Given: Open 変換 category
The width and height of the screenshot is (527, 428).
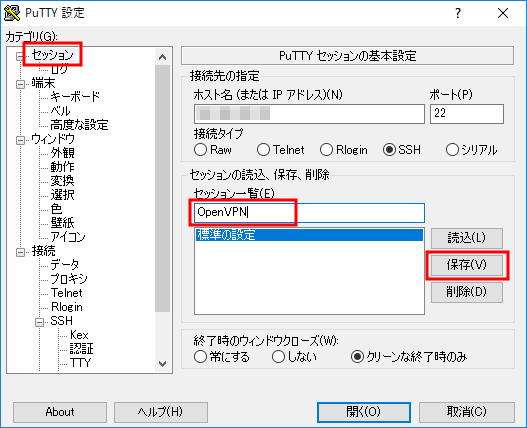Looking at the screenshot, I should click(x=63, y=181).
